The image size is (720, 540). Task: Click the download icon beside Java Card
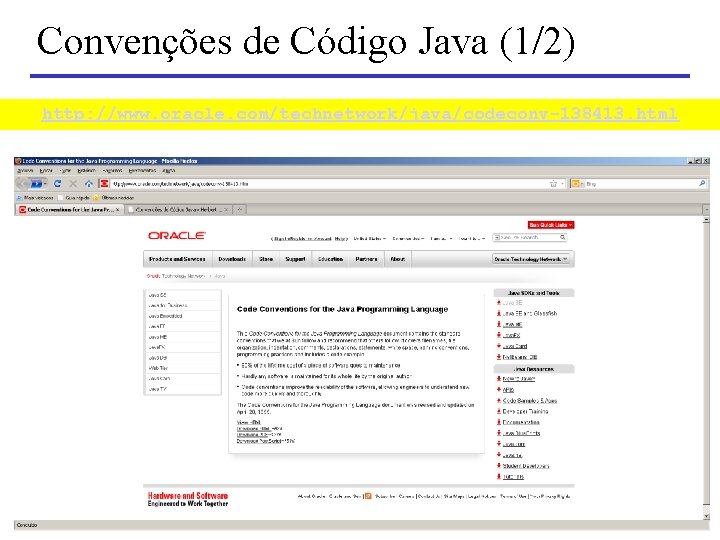coord(499,346)
